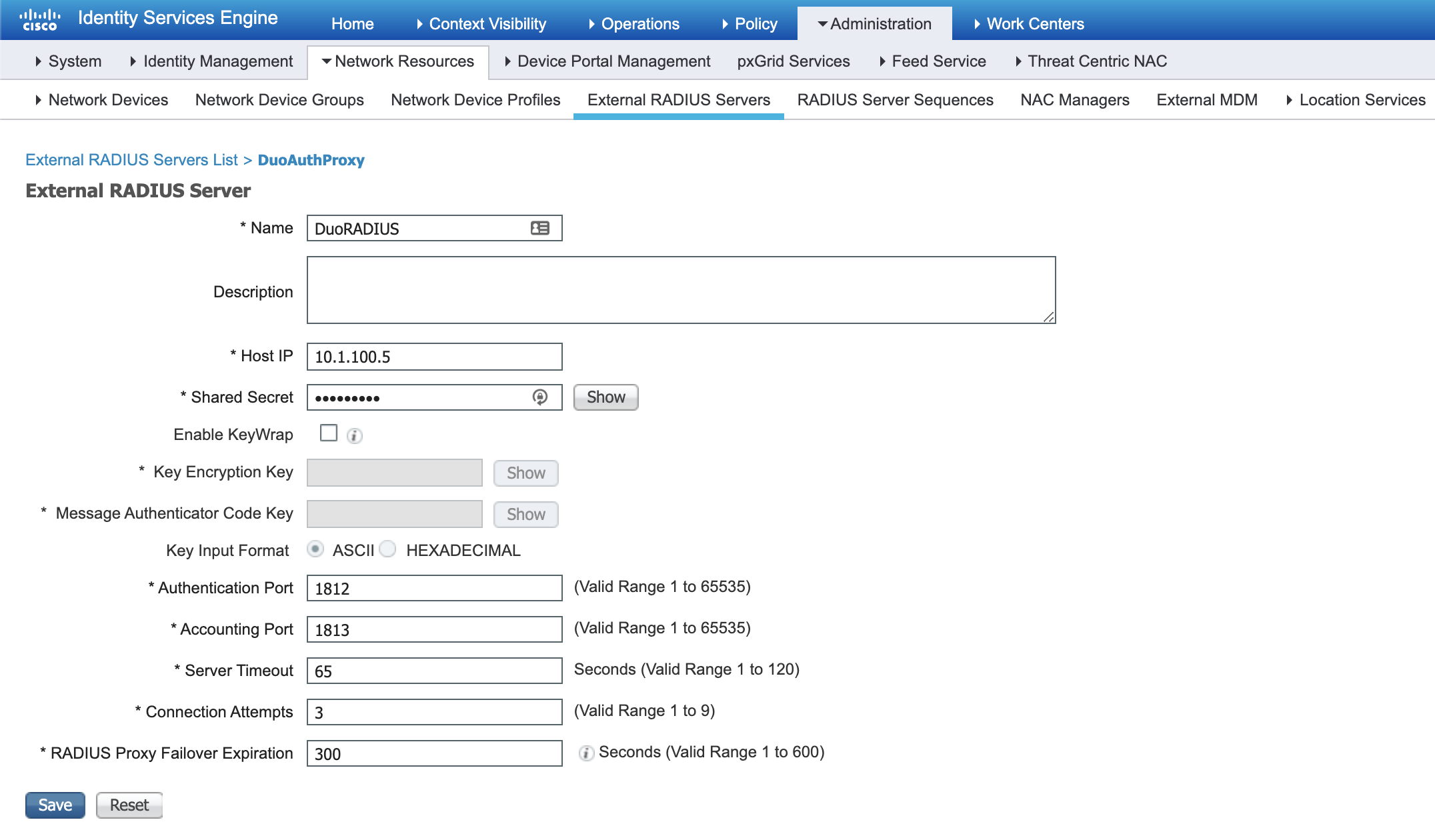Viewport: 1435px width, 840px height.
Task: Click the contact card icon in Name field
Action: (x=540, y=228)
